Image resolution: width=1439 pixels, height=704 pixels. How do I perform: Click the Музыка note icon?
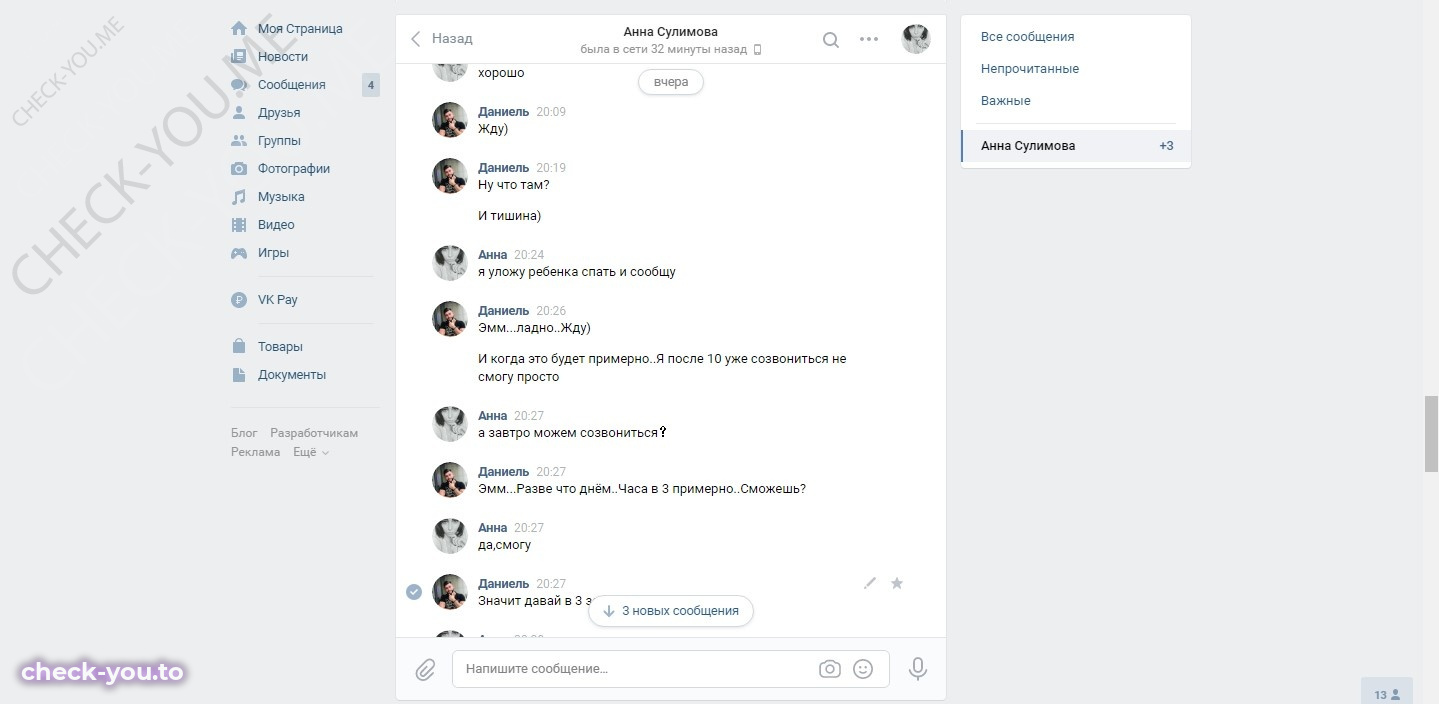pos(239,197)
